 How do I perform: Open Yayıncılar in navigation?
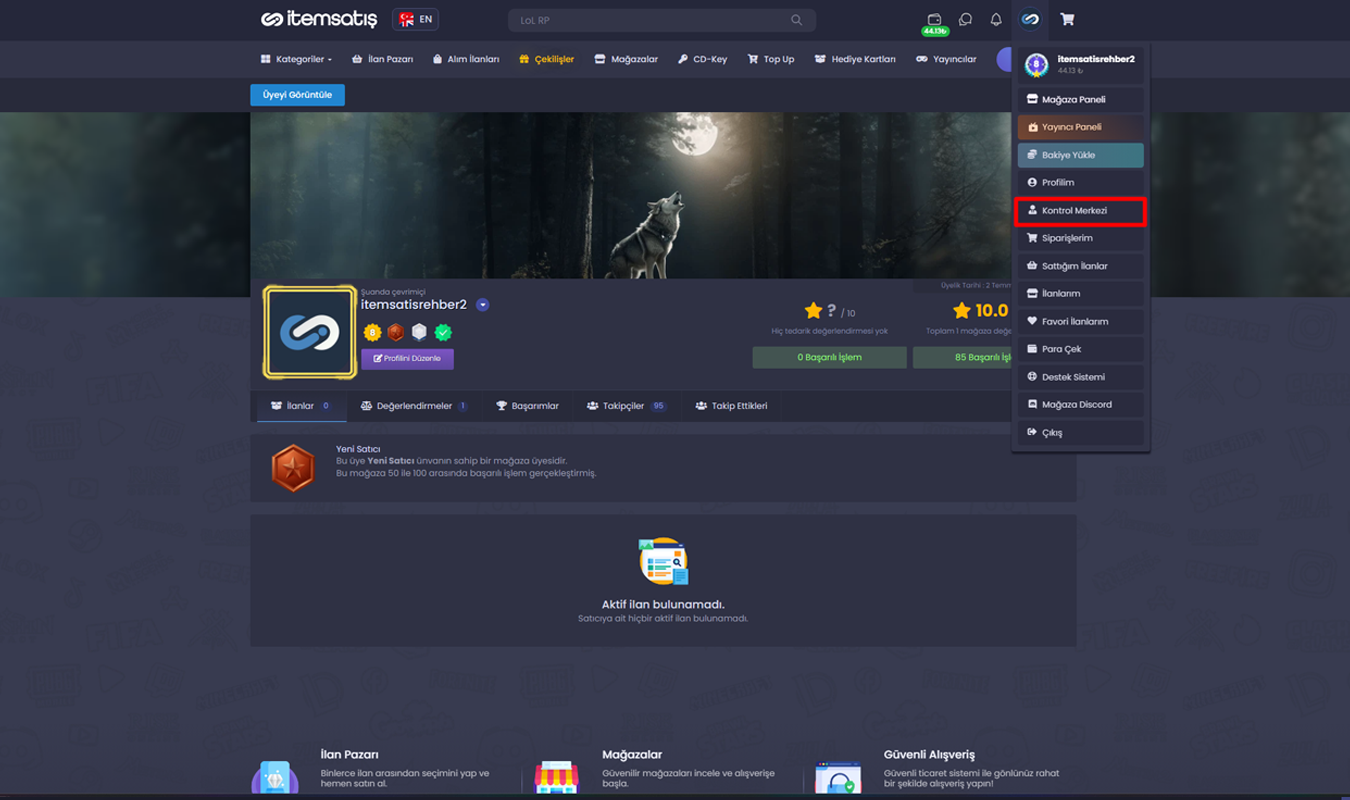tap(946, 59)
